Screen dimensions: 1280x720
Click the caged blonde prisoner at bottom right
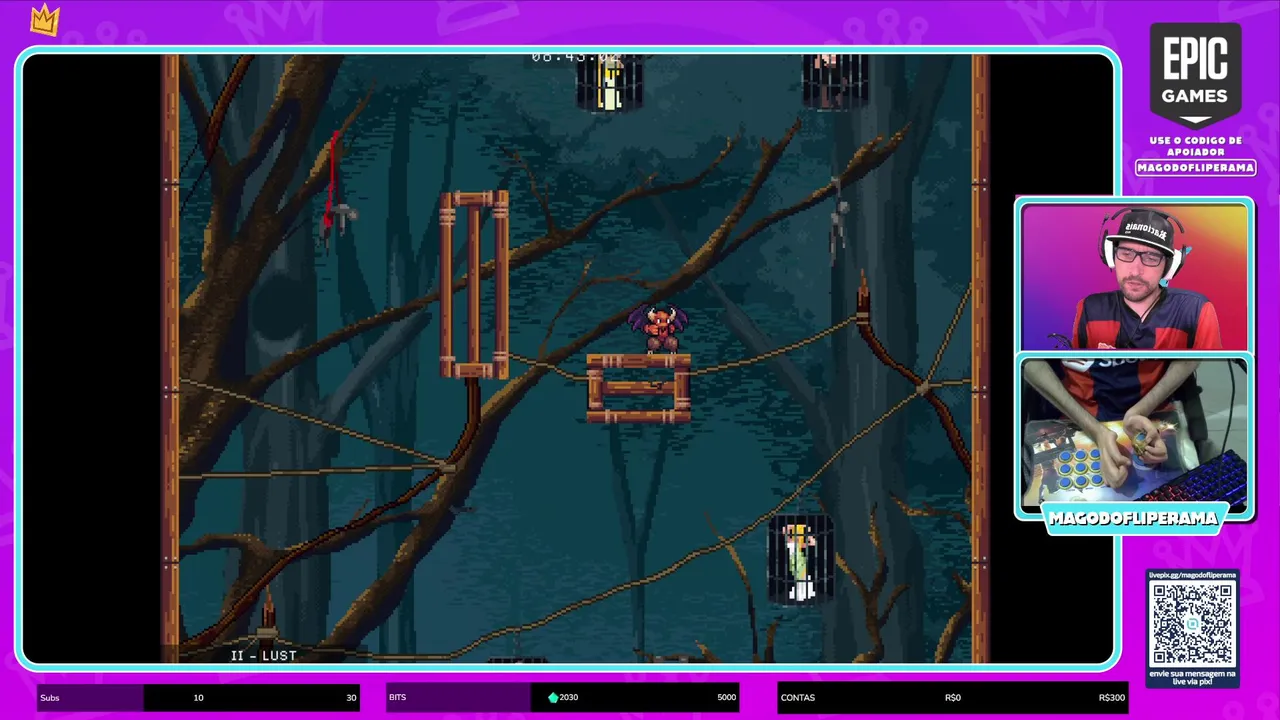click(x=800, y=560)
